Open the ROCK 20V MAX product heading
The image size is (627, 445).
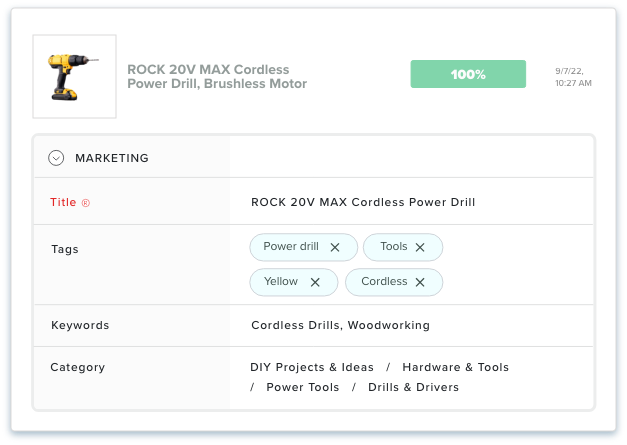pyautogui.click(x=217, y=76)
